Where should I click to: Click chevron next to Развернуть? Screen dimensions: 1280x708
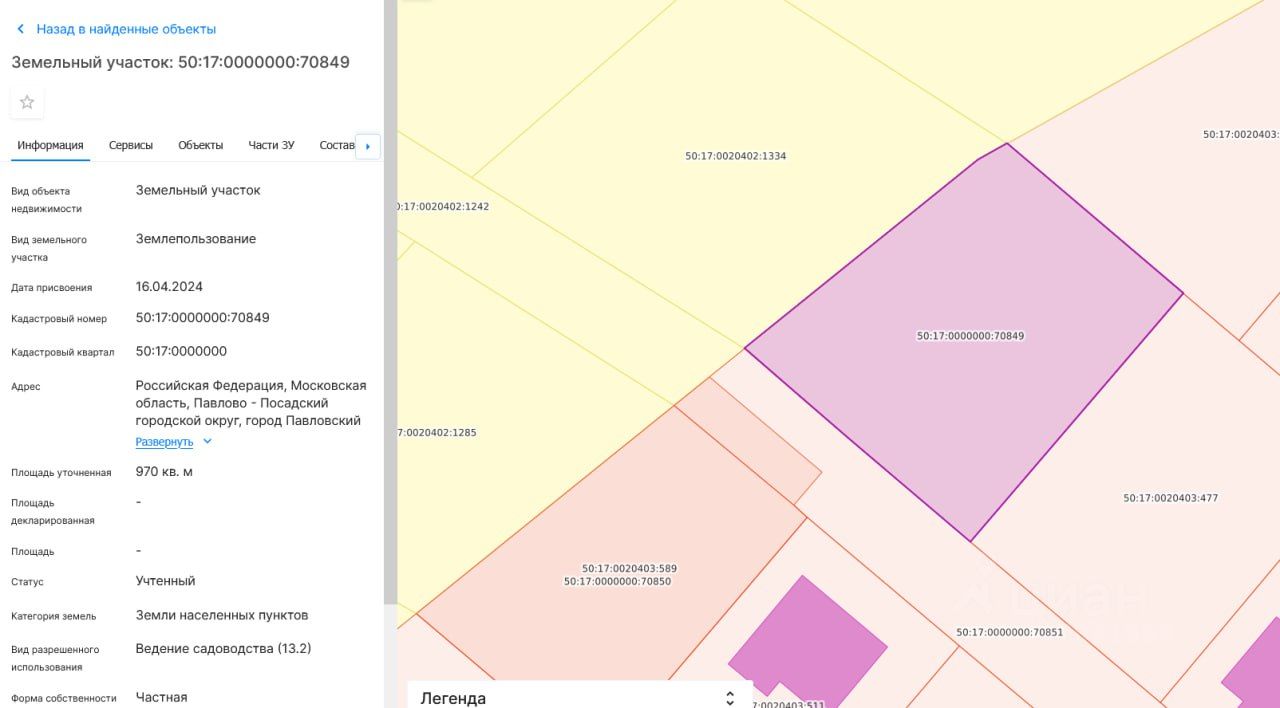[207, 441]
